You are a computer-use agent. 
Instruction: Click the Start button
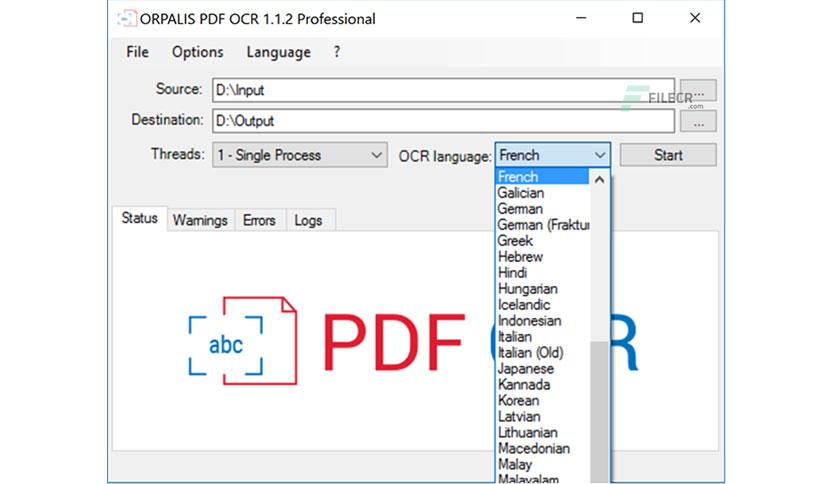click(668, 155)
